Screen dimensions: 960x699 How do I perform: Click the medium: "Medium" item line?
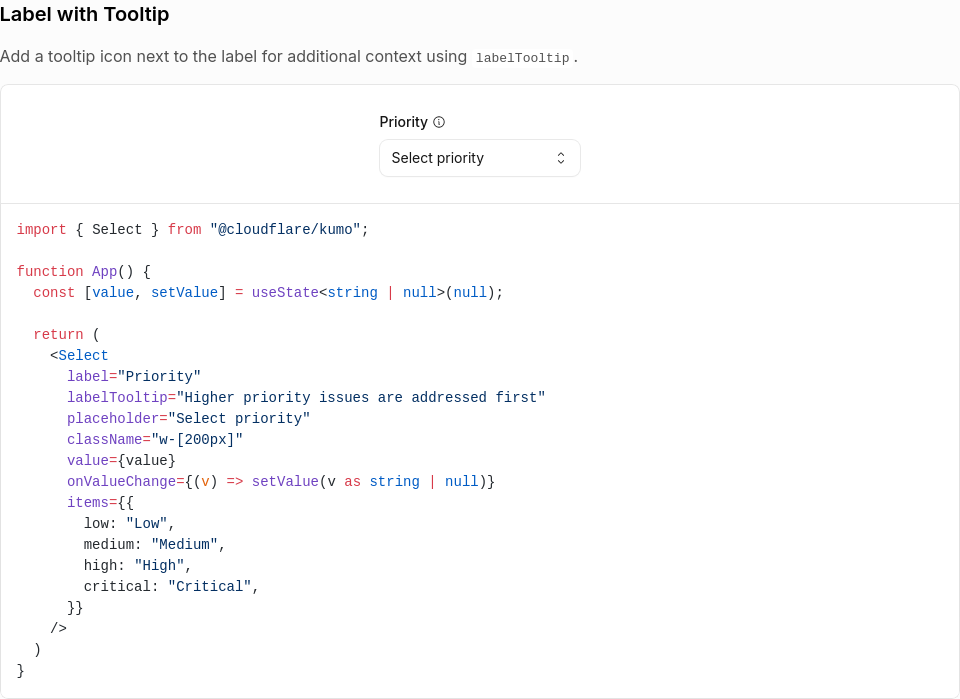point(154,544)
